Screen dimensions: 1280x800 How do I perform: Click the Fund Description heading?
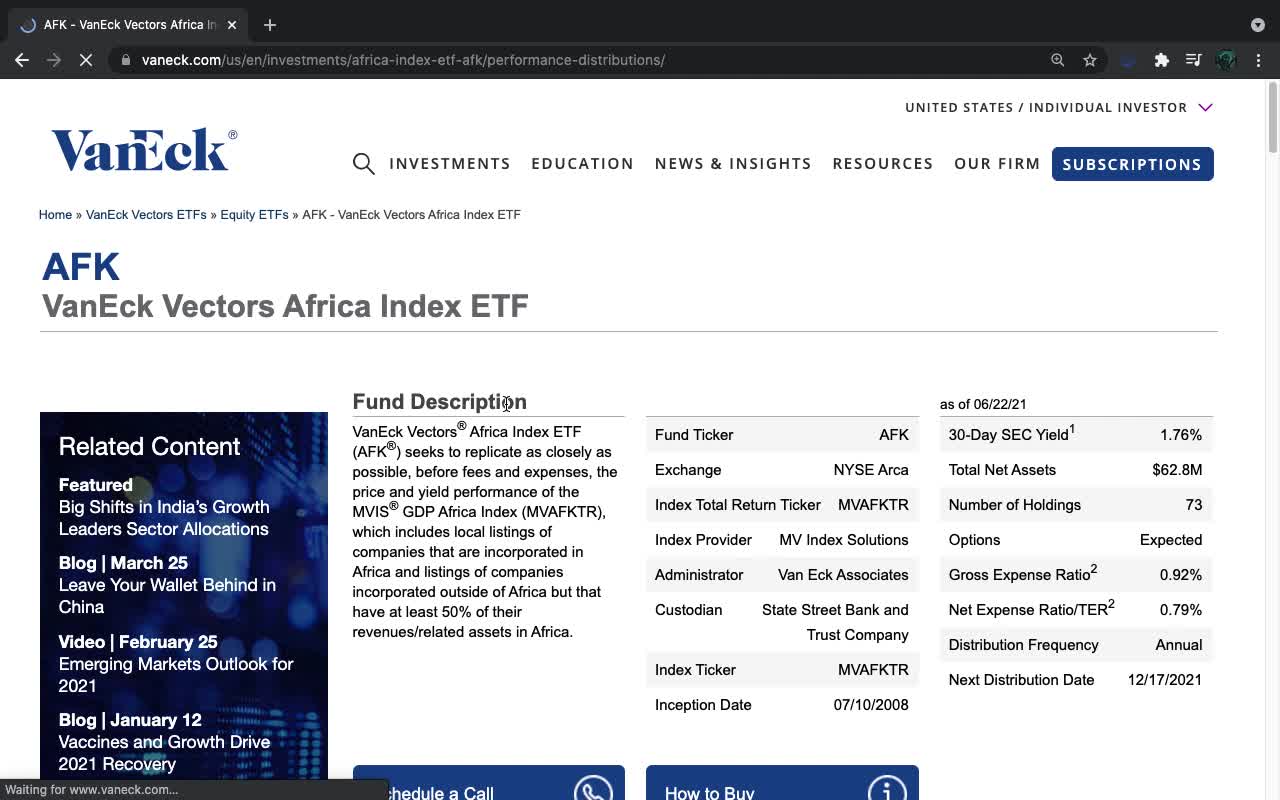coord(439,402)
